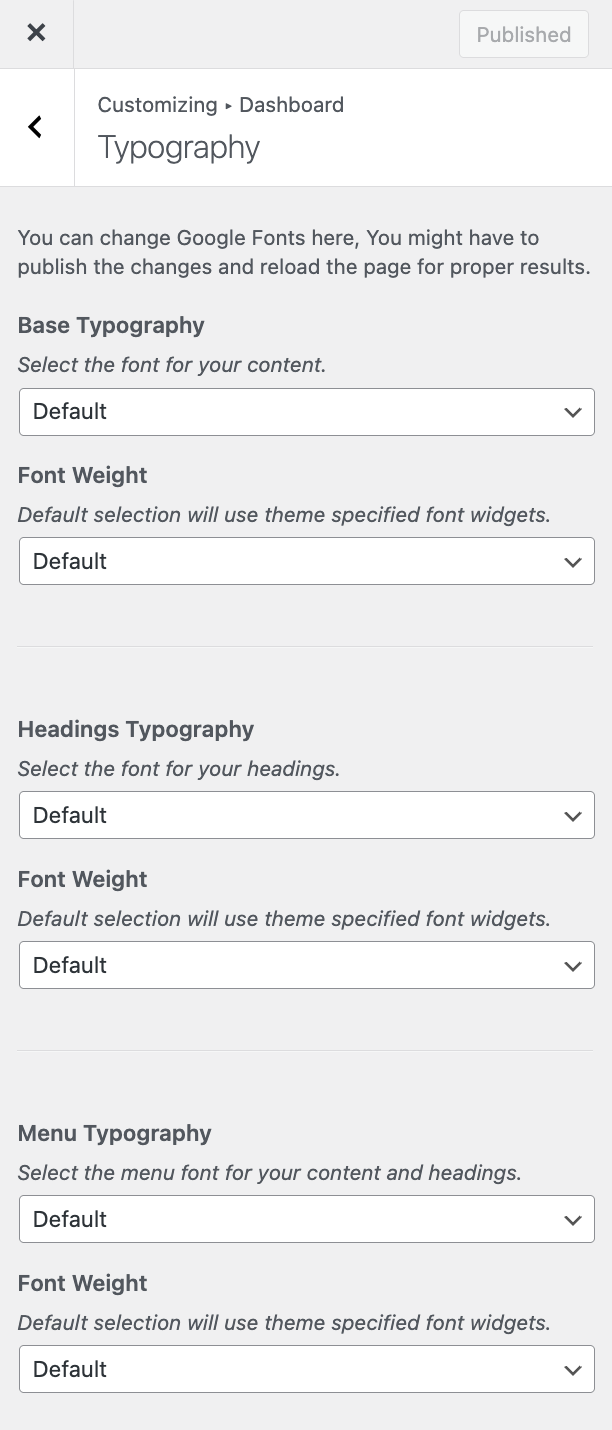The height and width of the screenshot is (1430, 612).
Task: Click chevron arrow in Headings Typography select
Action: [573, 817]
